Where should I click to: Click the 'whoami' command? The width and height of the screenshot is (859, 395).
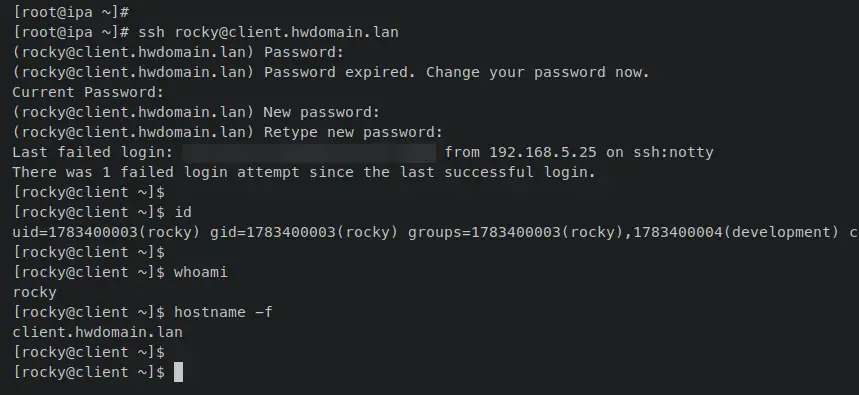click(x=201, y=272)
